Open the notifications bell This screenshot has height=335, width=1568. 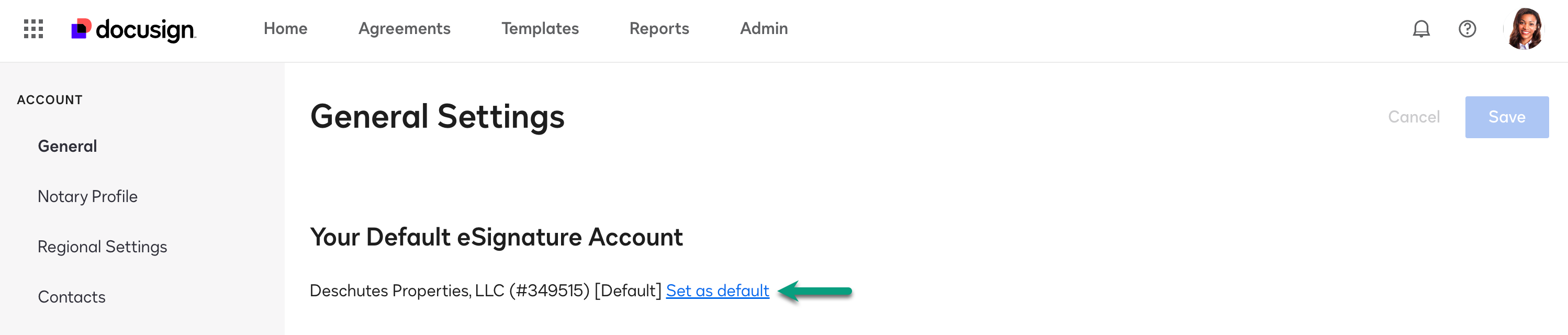[x=1421, y=29]
